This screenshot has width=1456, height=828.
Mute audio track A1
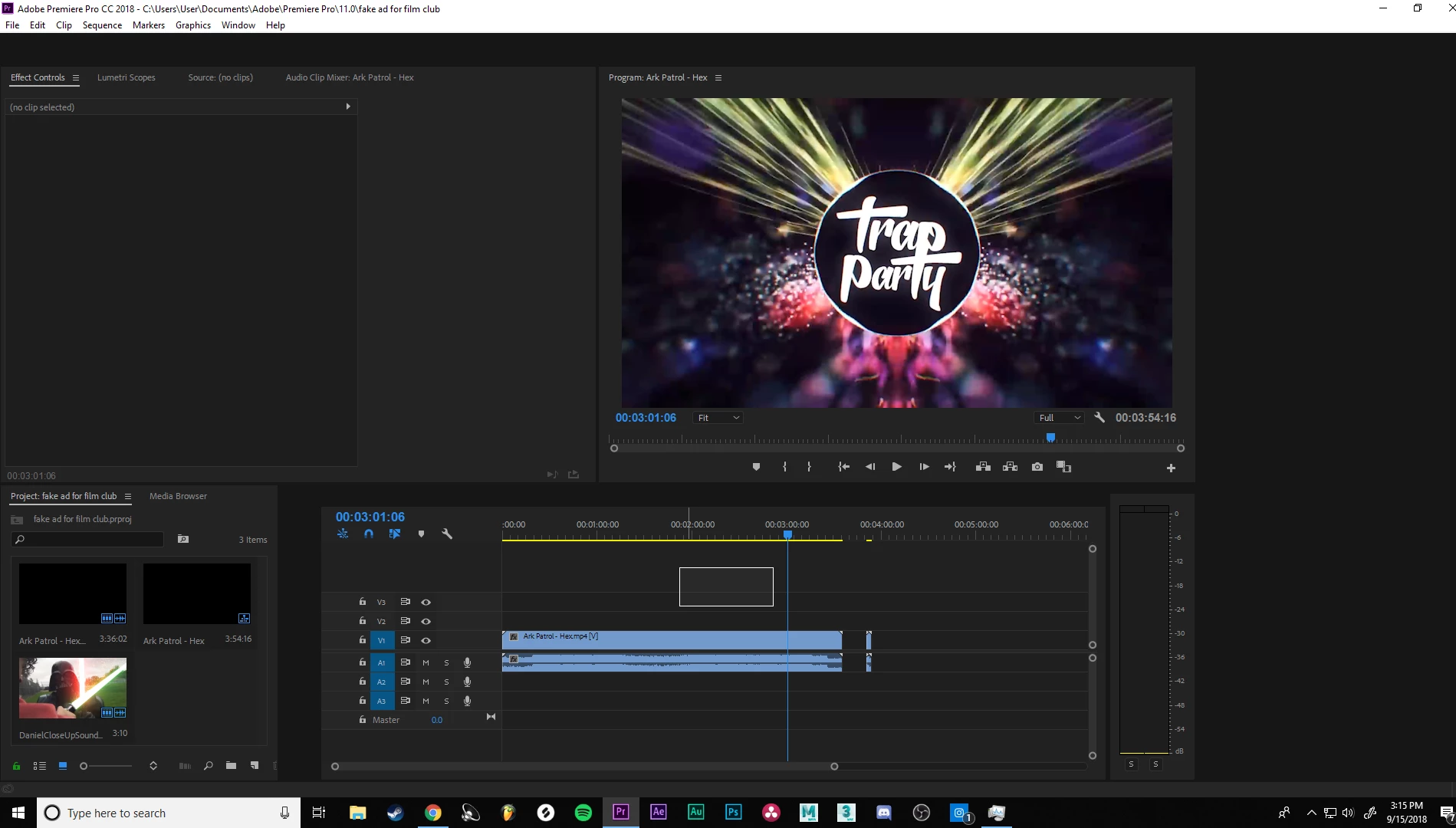(426, 662)
